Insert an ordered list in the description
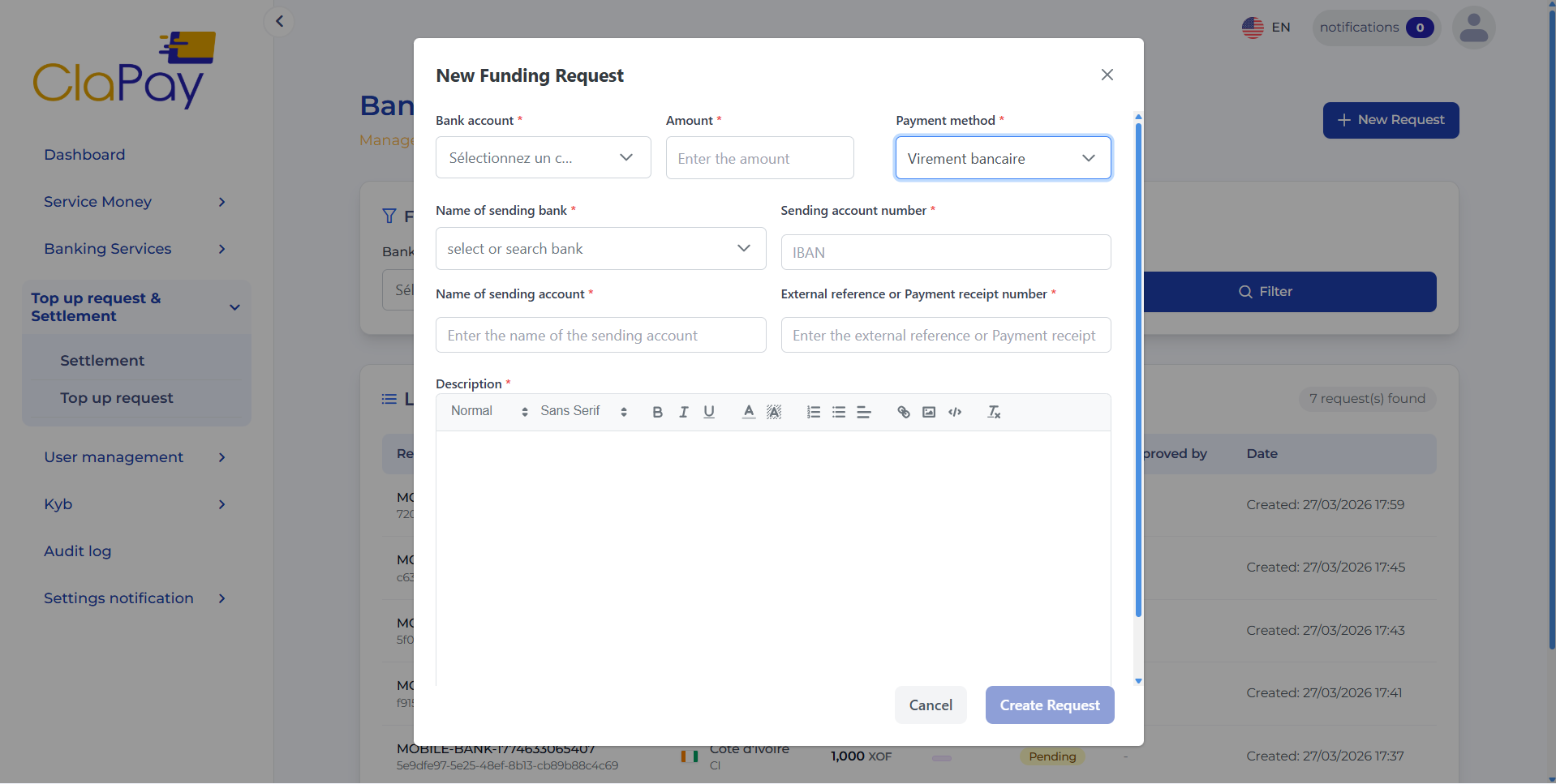The height and width of the screenshot is (784, 1556). click(813, 412)
